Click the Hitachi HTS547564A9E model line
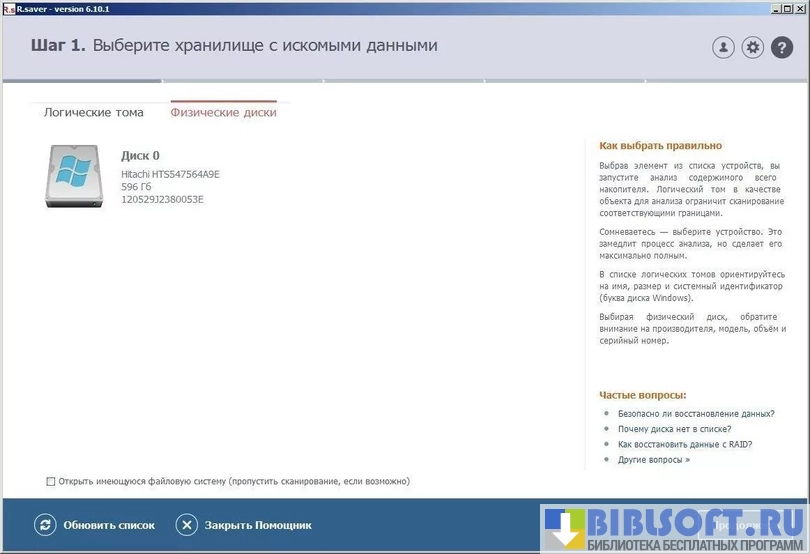The width and height of the screenshot is (810, 554). [x=170, y=174]
